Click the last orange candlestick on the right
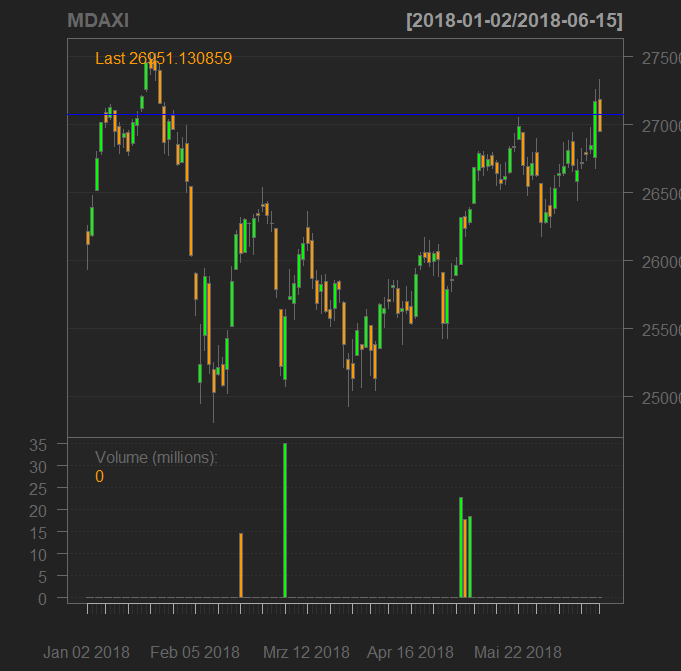This screenshot has height=671, width=681. pos(600,115)
